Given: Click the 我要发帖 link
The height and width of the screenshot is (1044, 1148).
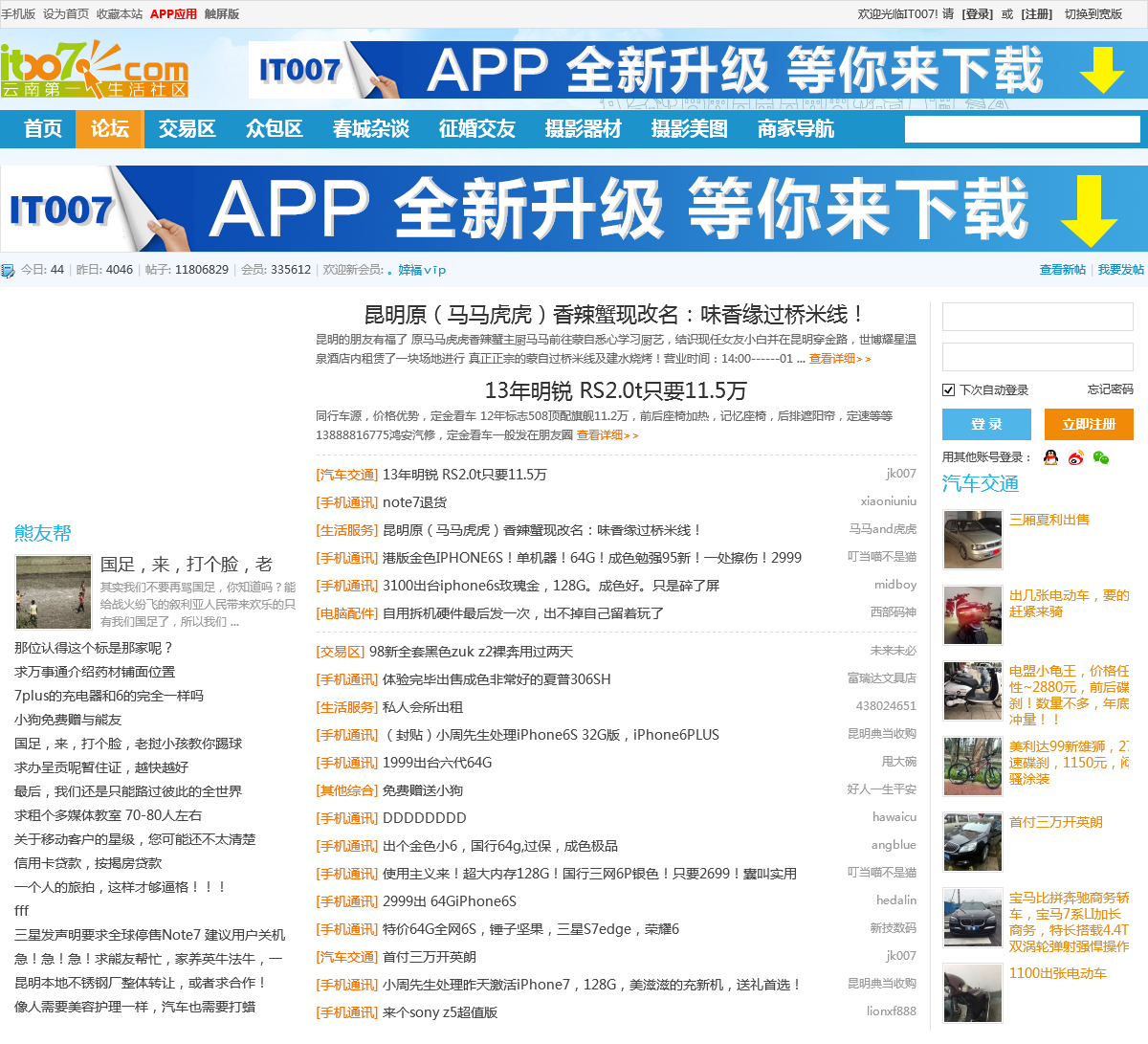Looking at the screenshot, I should pyautogui.click(x=1121, y=270).
